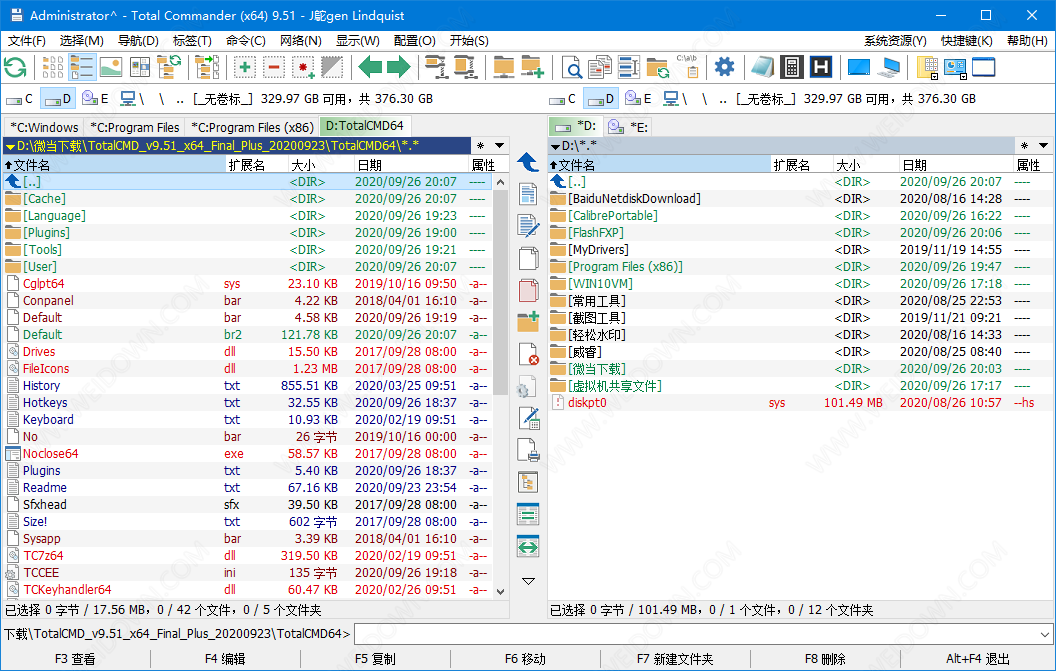This screenshot has width=1056, height=671.
Task: Switch to the *C:Program Files (x86) tab
Action: [253, 127]
